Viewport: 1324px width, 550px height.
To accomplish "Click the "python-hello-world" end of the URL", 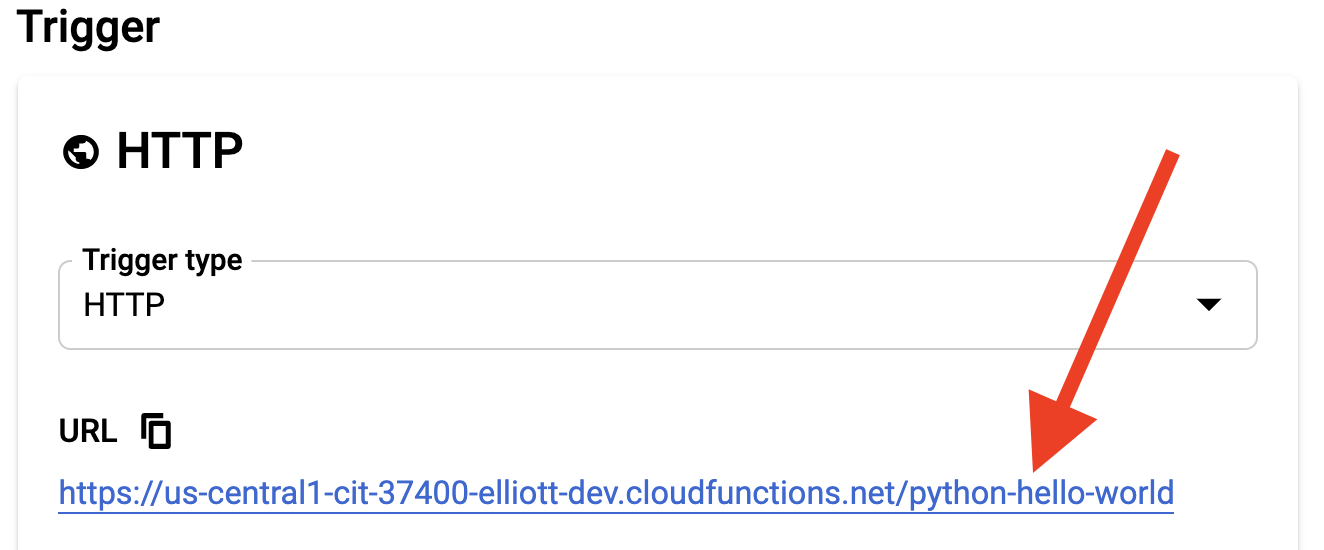I will [x=1041, y=494].
